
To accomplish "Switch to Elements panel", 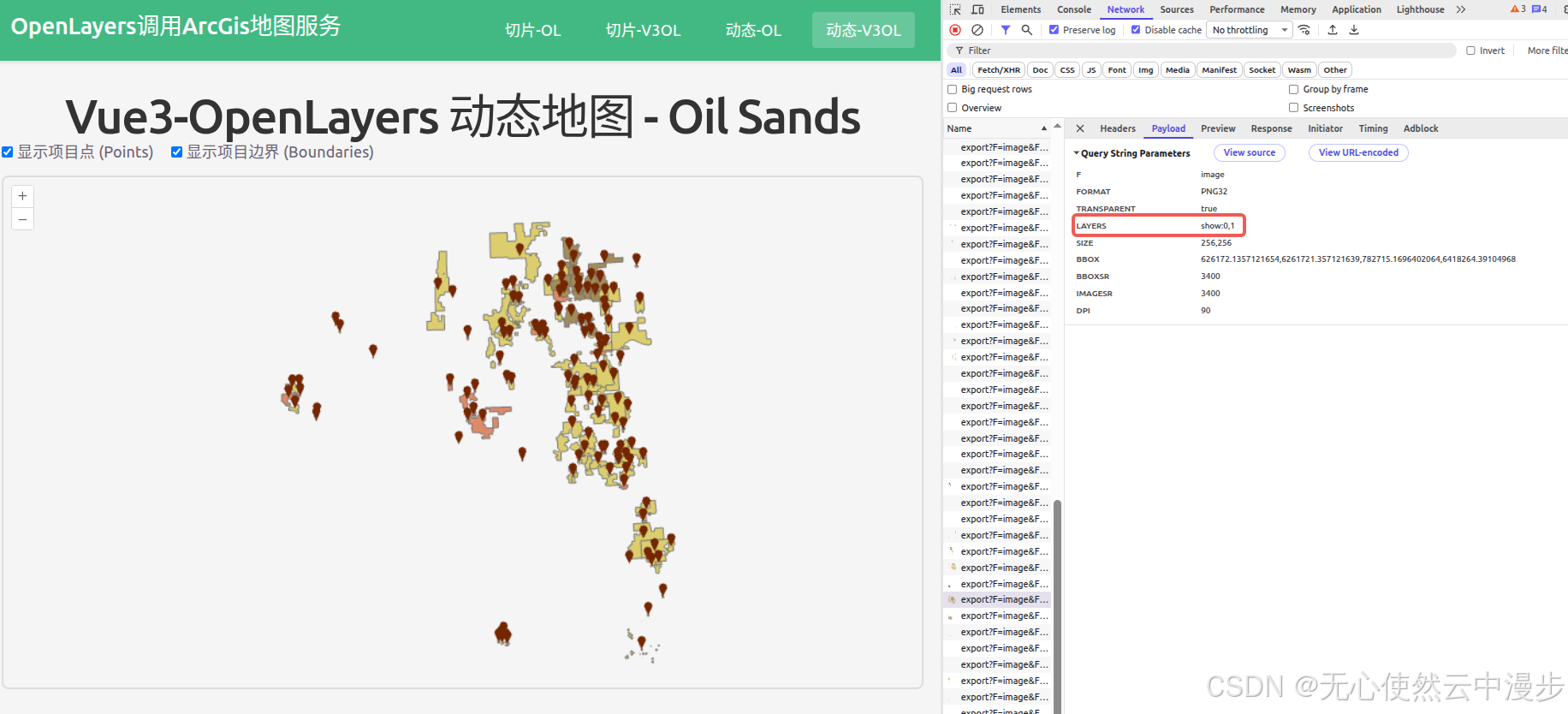I will [1021, 9].
